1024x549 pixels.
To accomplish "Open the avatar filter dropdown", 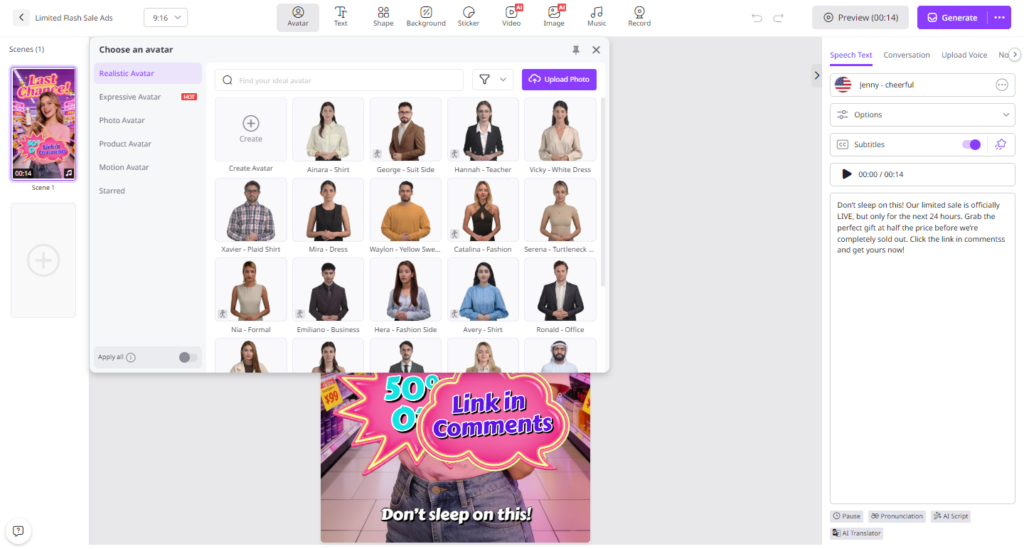I will click(492, 80).
